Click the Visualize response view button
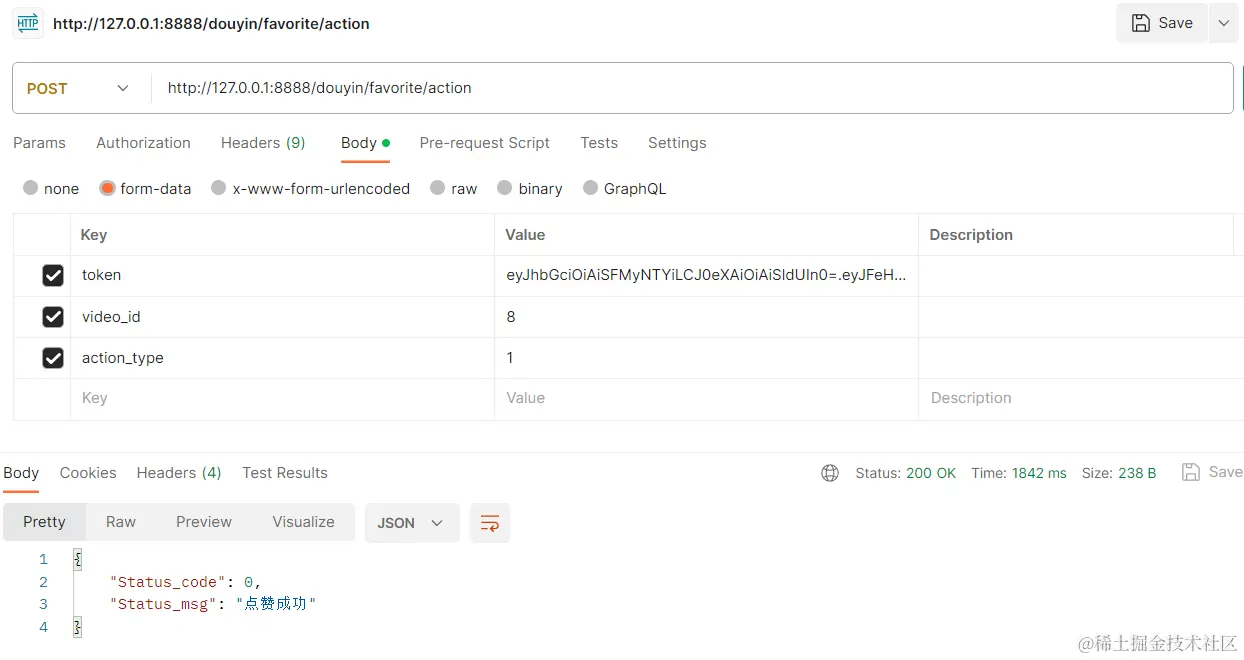 303,522
